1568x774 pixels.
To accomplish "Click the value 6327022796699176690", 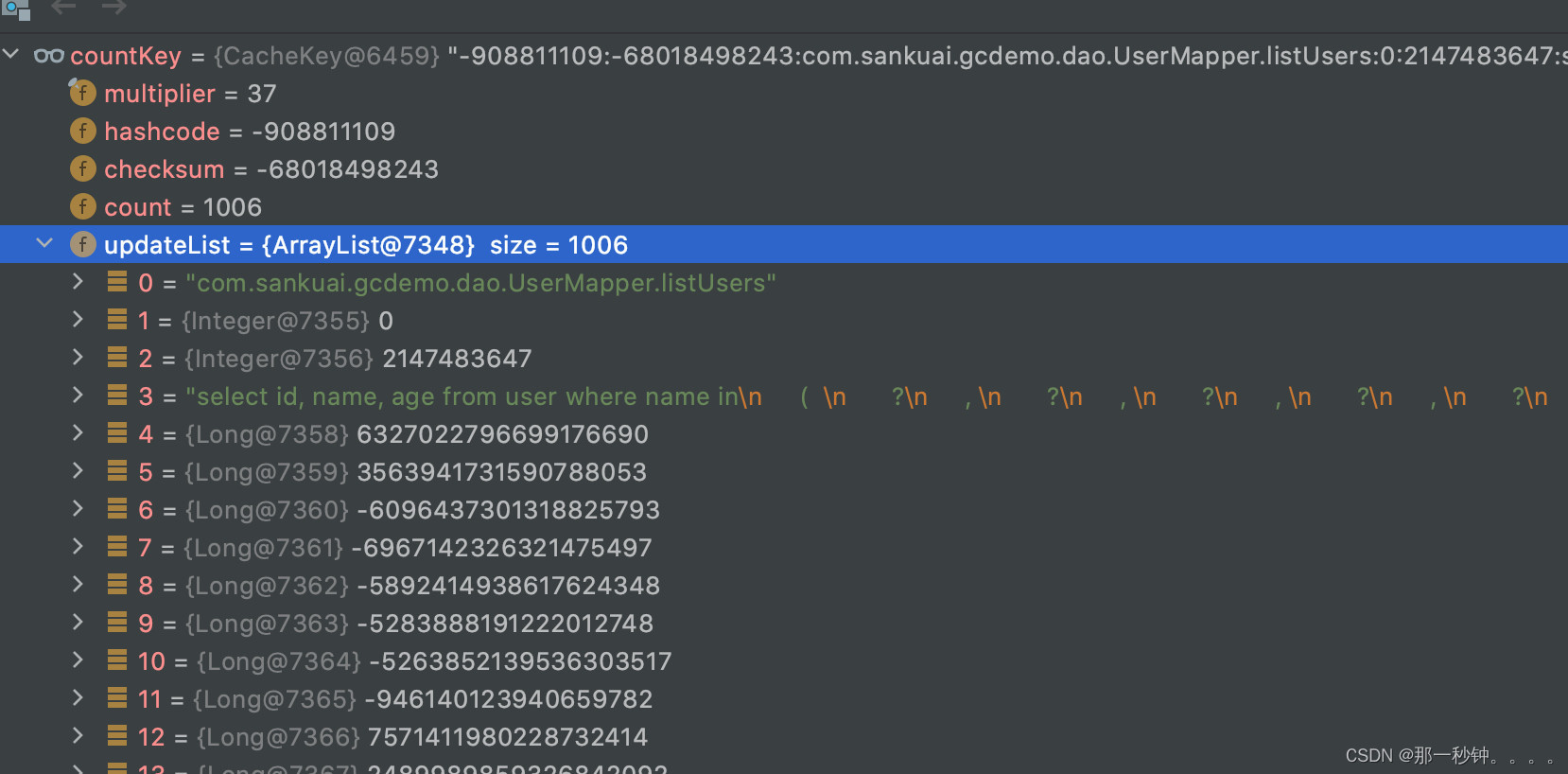I will pyautogui.click(x=502, y=434).
